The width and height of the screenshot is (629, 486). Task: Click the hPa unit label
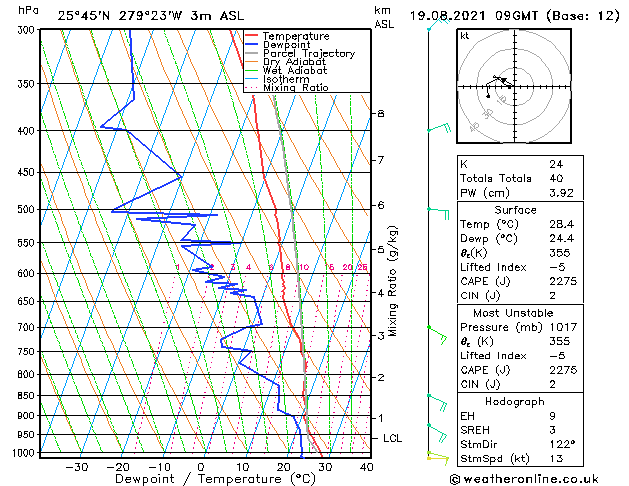(x=28, y=11)
